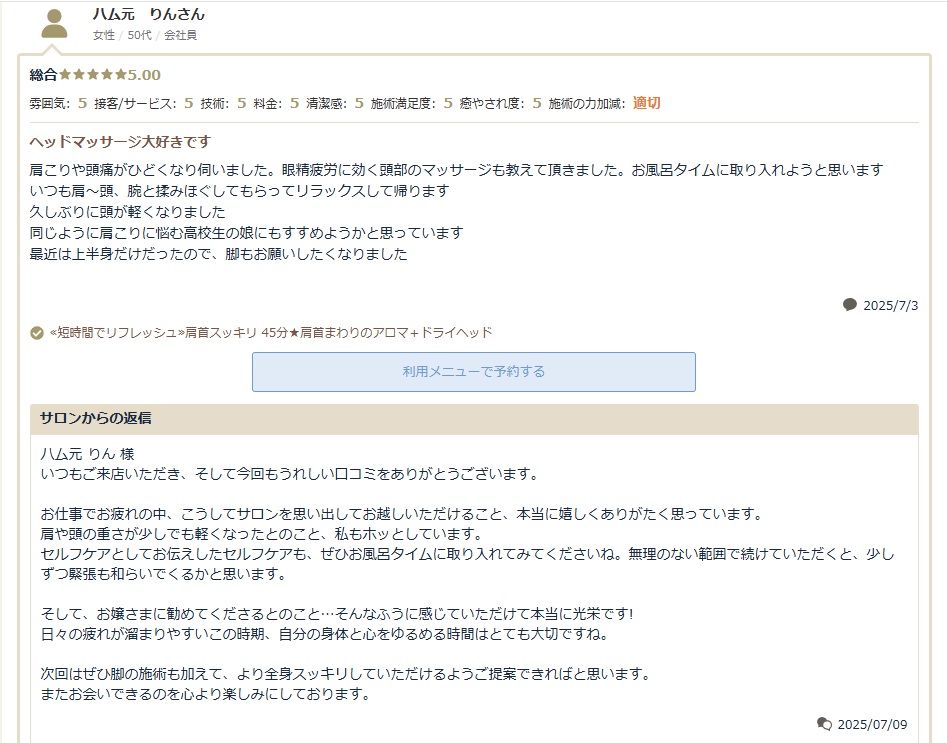Click the review date 2025/7/3
The height and width of the screenshot is (743, 947).
pos(890,305)
